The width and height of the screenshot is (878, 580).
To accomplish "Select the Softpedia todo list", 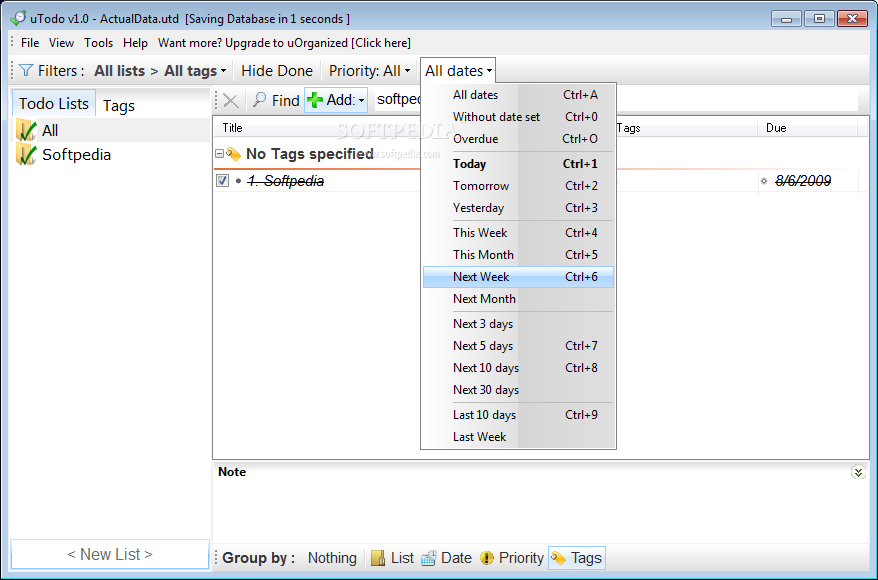I will (76, 155).
